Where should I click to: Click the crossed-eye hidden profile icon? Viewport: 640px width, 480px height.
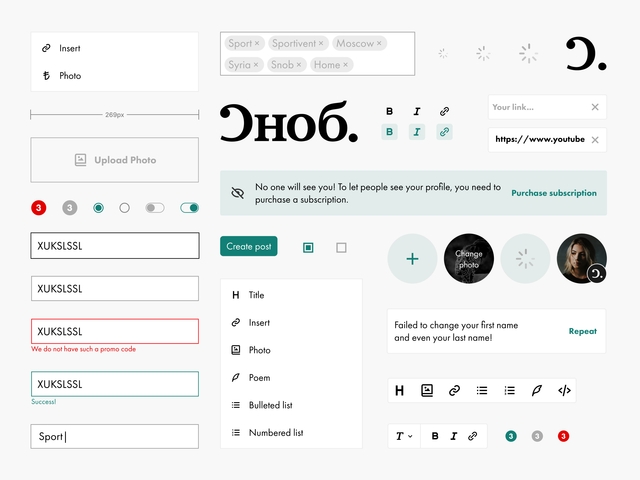[238, 193]
